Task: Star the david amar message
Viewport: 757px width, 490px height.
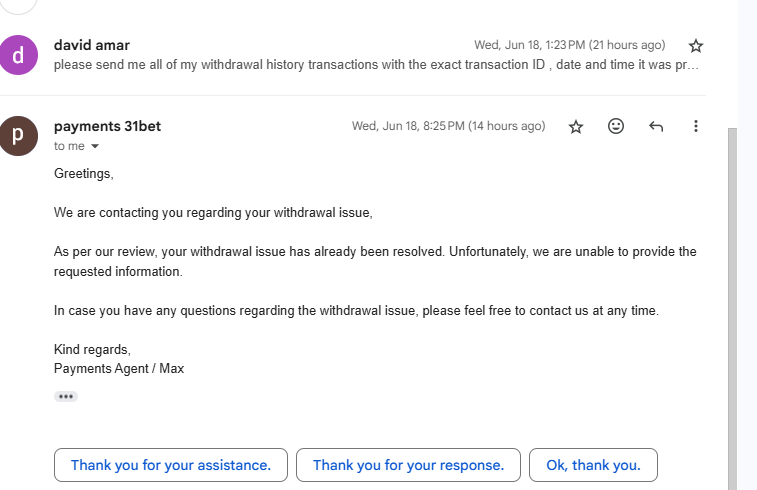Action: pos(696,46)
